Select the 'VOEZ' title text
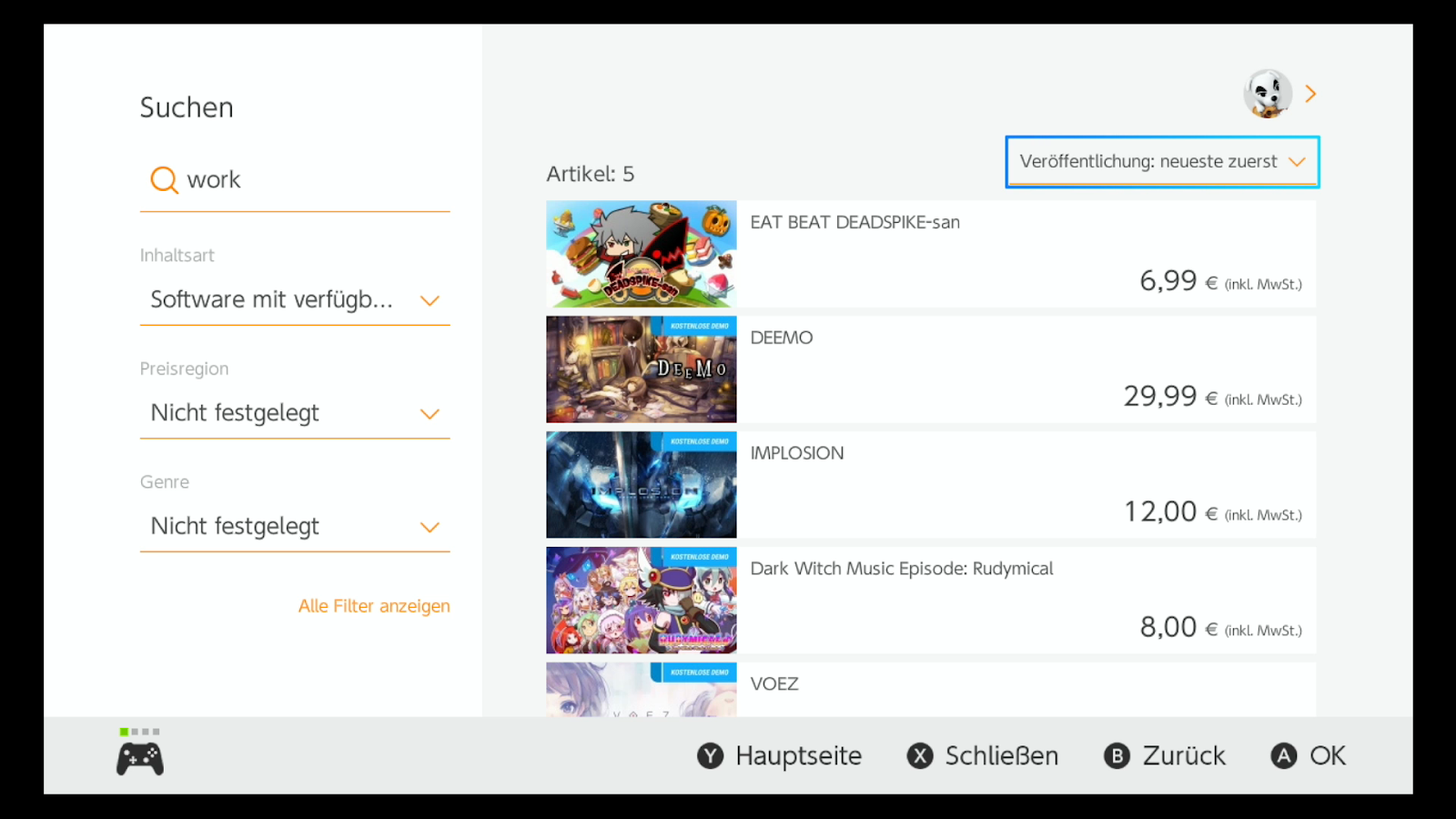The image size is (1456, 819). coord(774,684)
